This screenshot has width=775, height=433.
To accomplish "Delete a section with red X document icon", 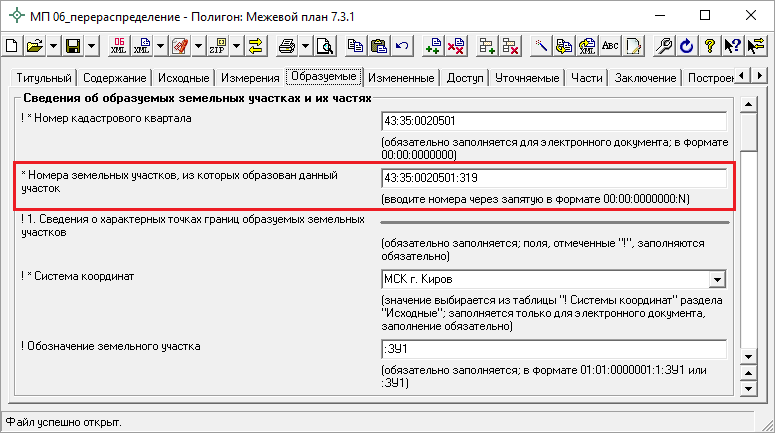I will tap(456, 46).
